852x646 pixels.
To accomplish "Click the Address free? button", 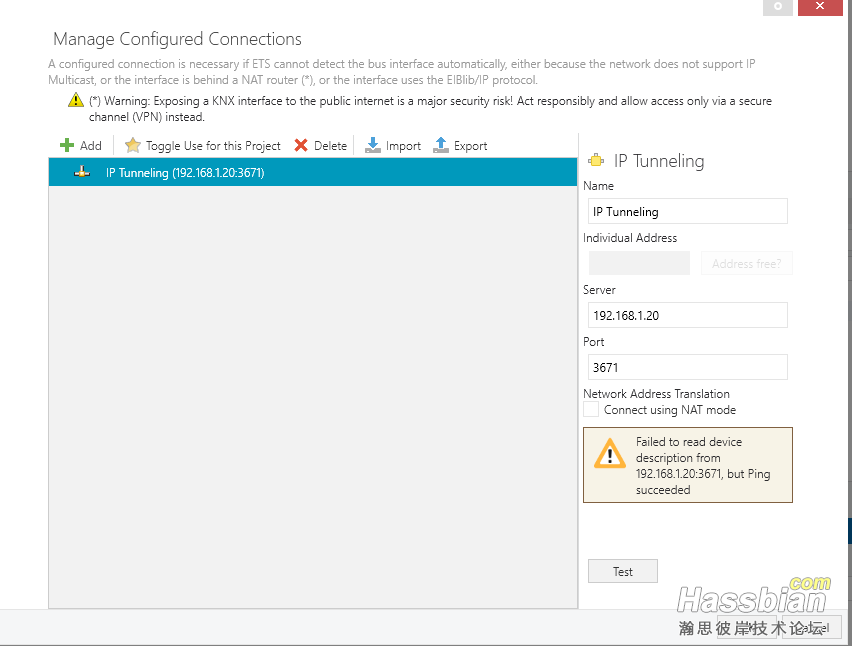I will pyautogui.click(x=746, y=264).
